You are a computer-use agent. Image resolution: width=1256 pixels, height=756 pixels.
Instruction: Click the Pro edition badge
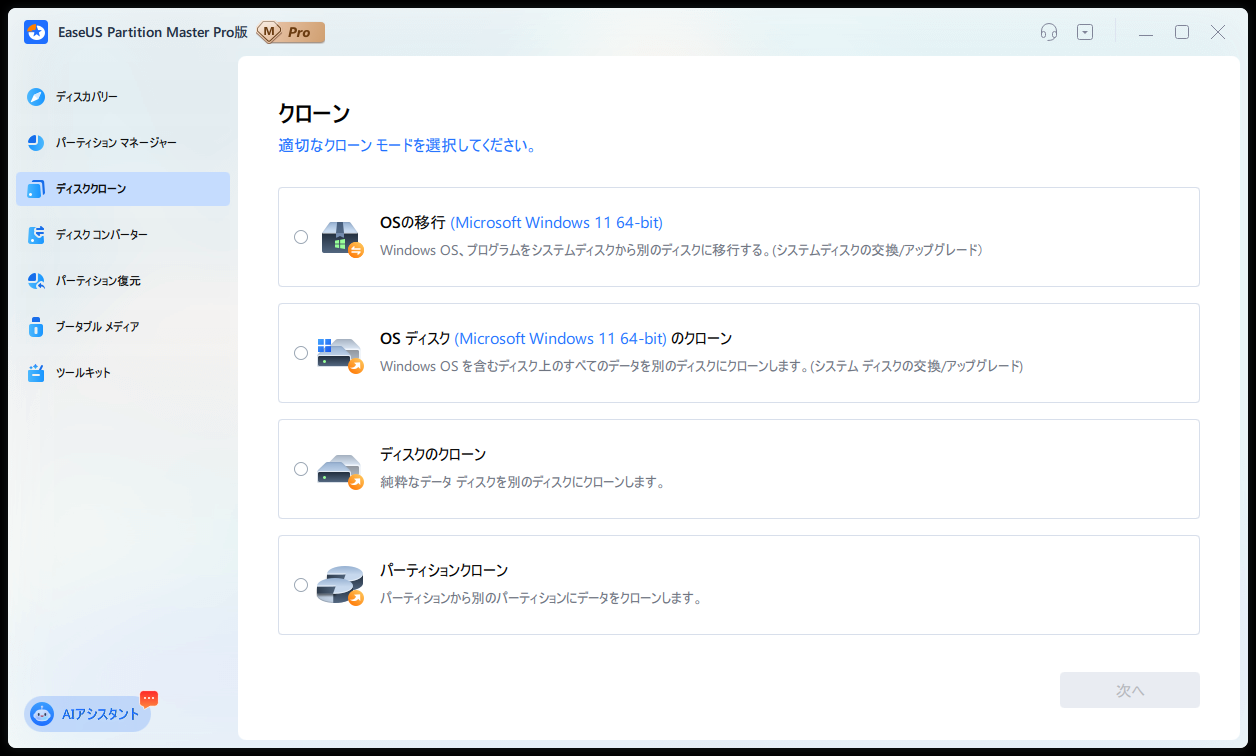coord(291,32)
